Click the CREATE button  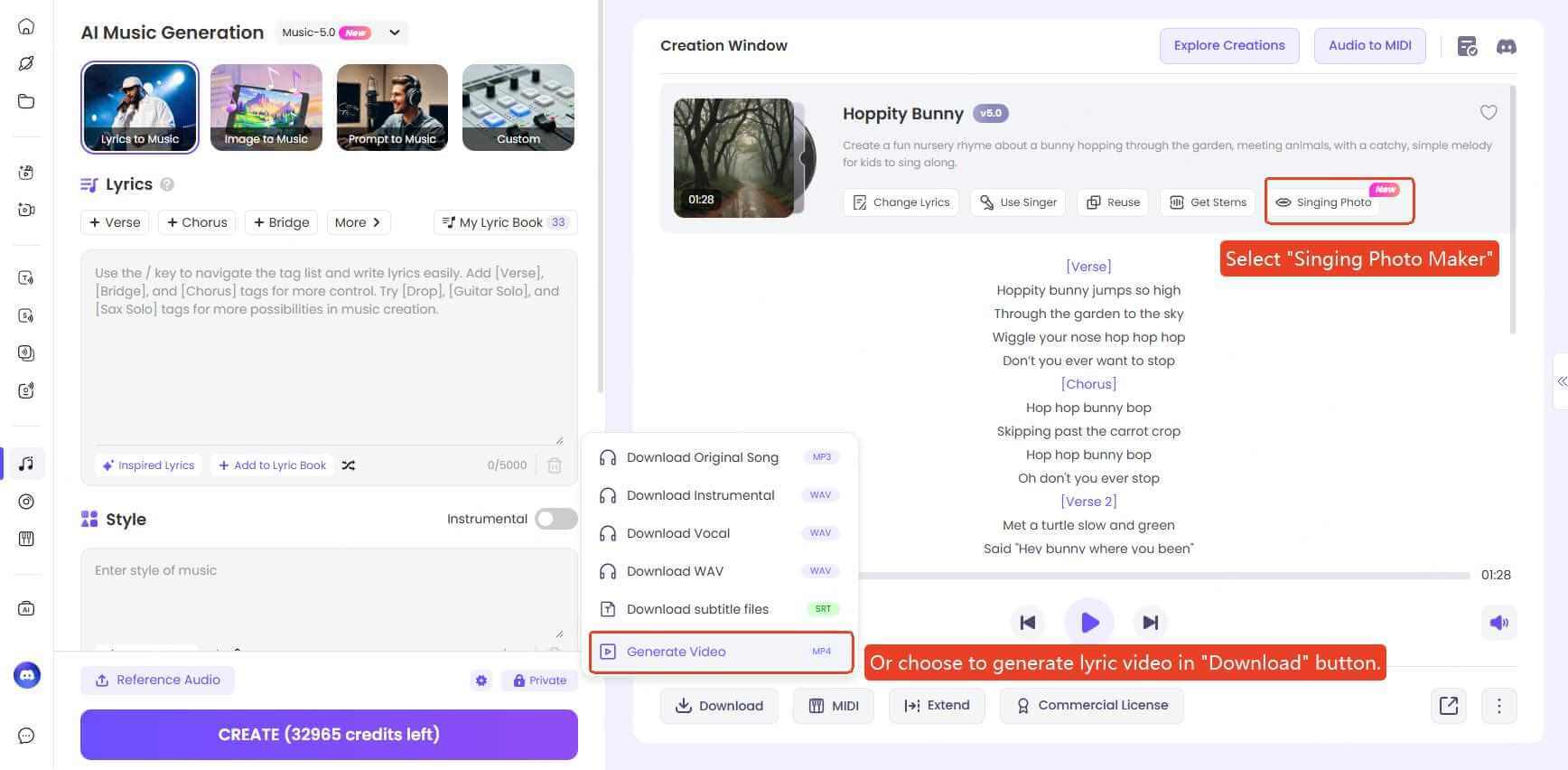pos(329,734)
